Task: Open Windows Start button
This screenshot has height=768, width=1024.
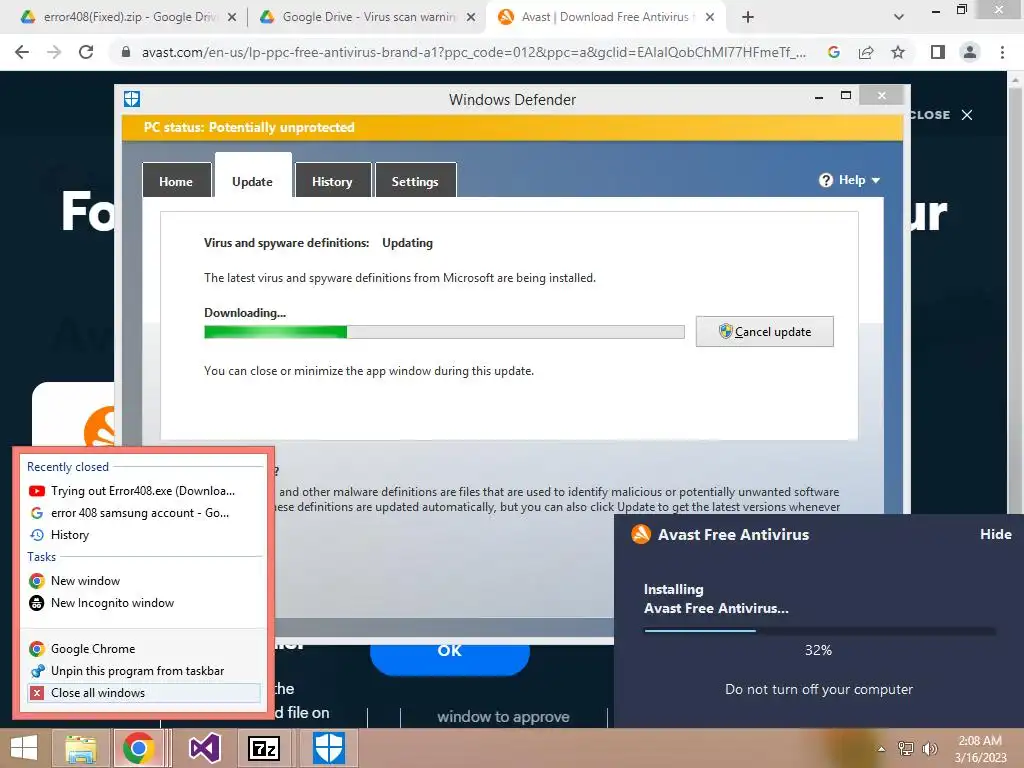Action: click(x=24, y=748)
